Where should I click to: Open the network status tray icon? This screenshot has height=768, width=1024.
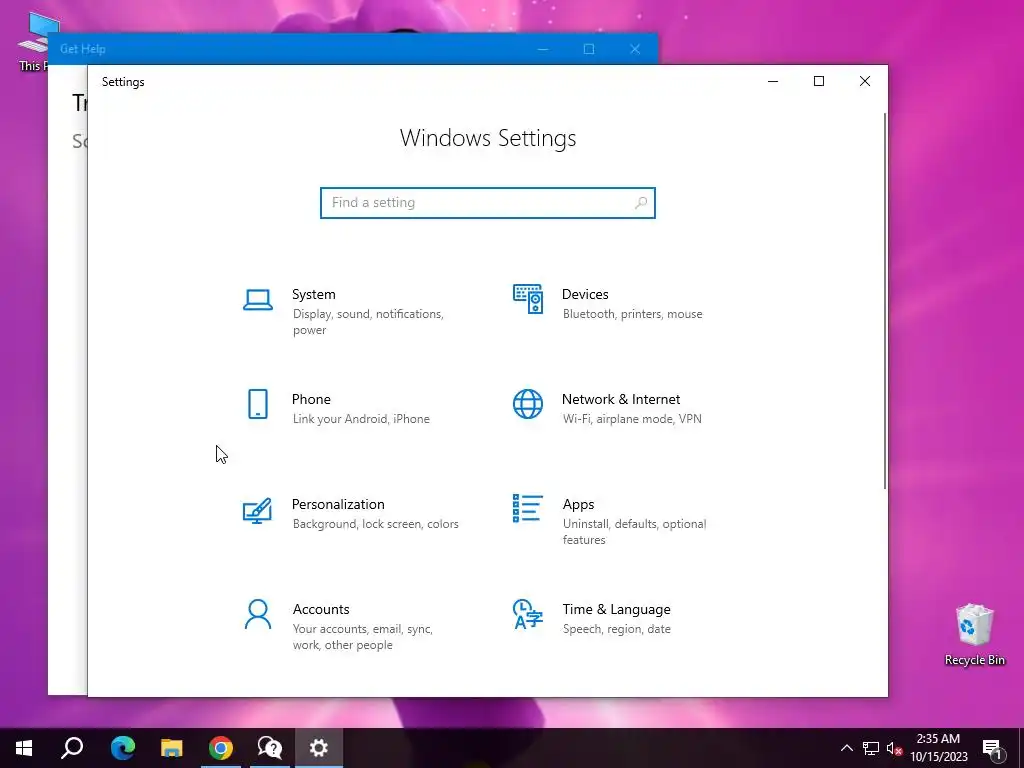click(871, 748)
